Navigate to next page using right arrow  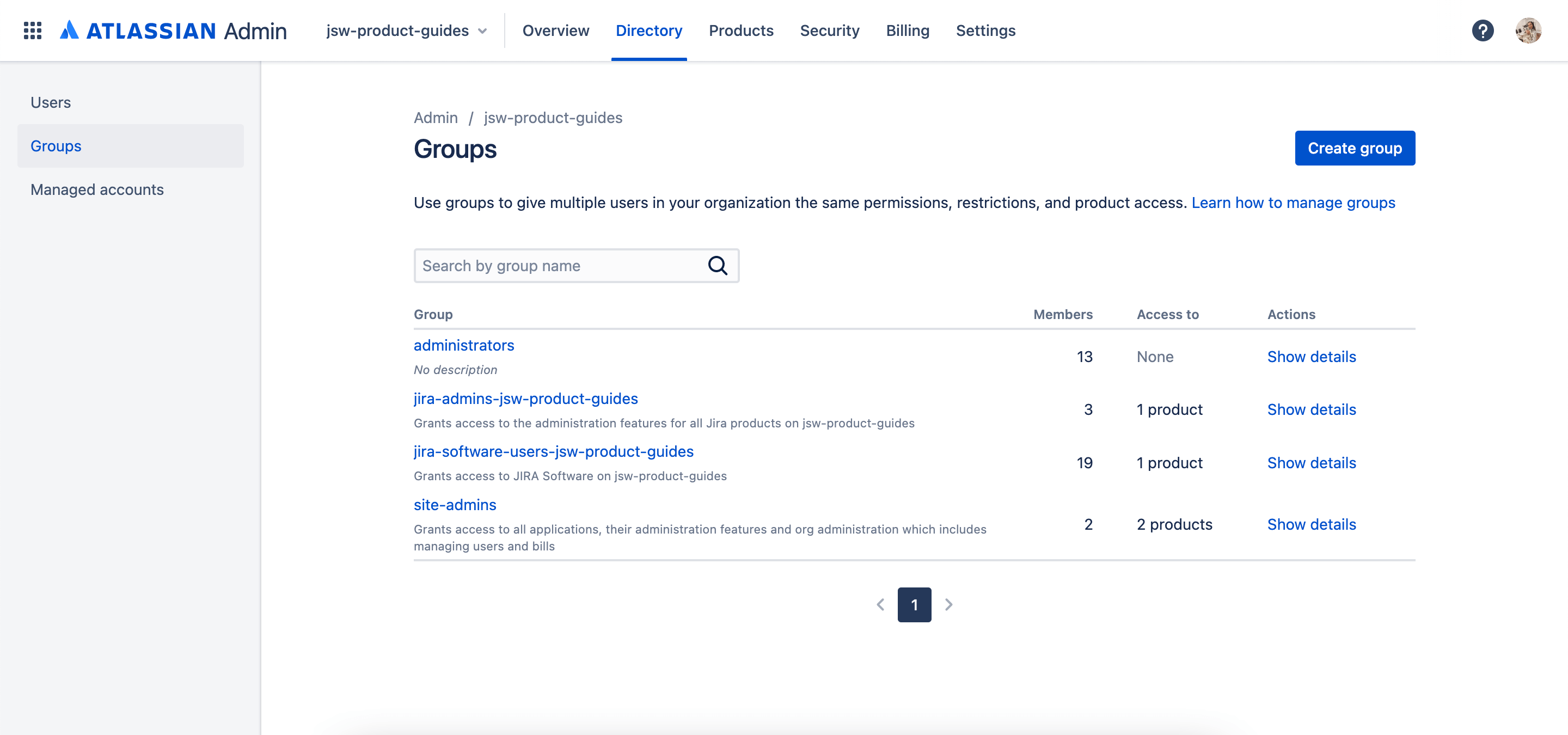coord(947,604)
